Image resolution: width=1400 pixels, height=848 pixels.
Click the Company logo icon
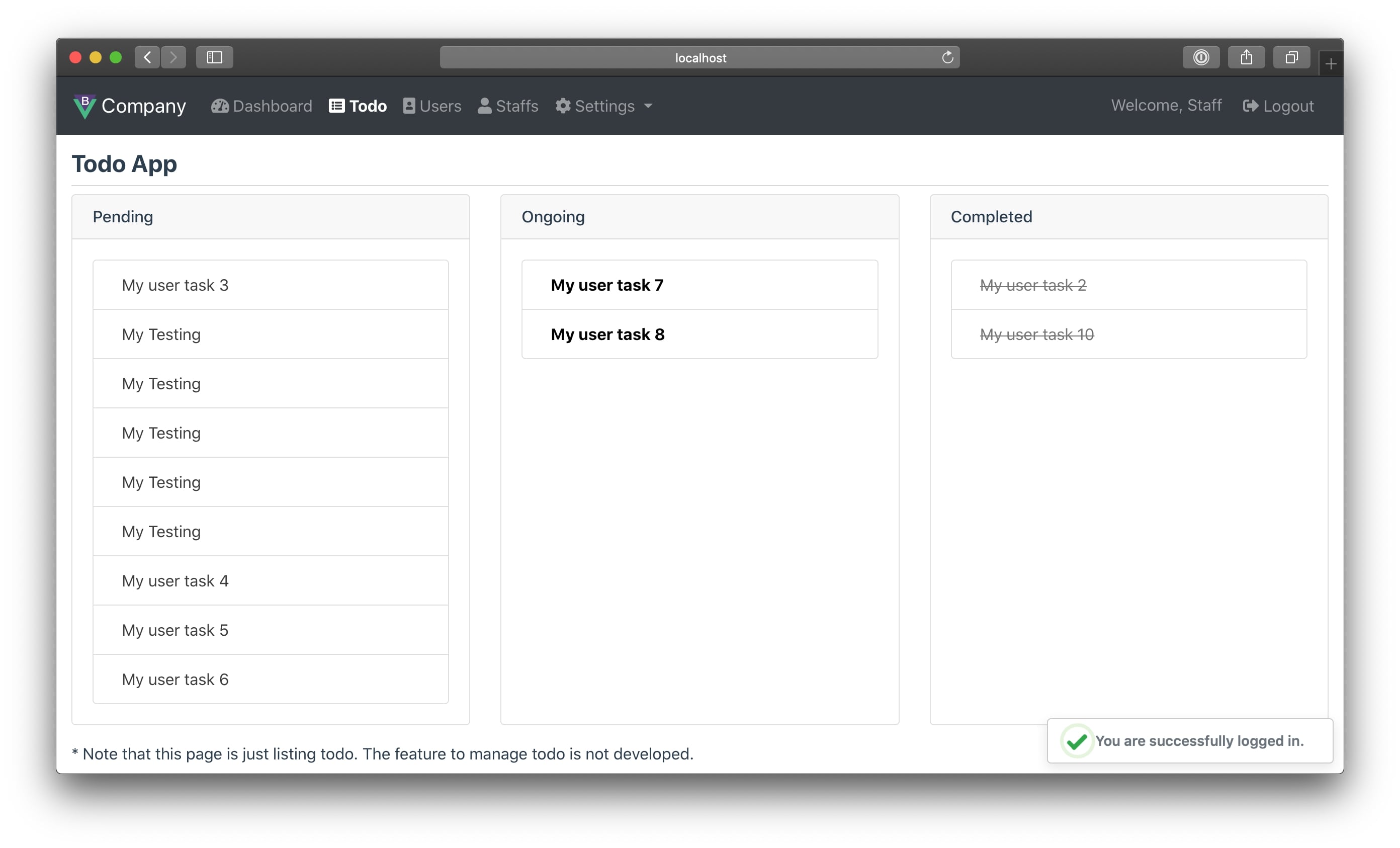[x=84, y=106]
